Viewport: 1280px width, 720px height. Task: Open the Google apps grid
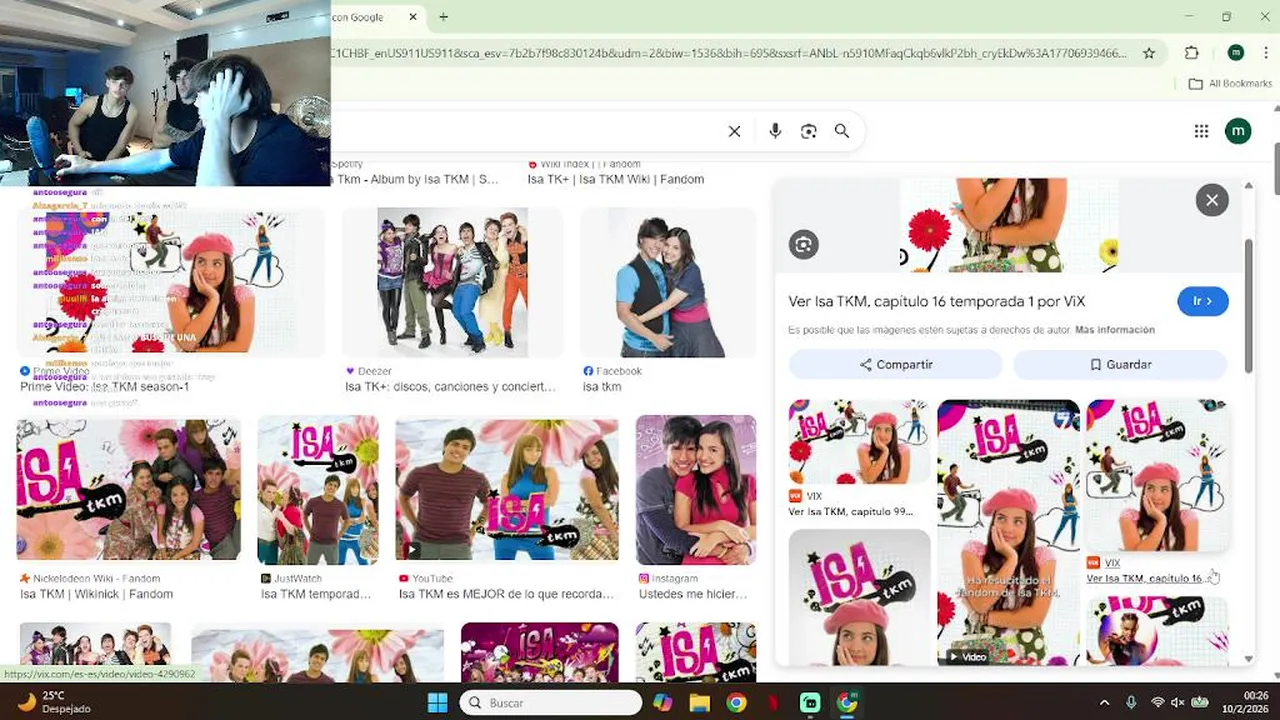click(x=1201, y=131)
